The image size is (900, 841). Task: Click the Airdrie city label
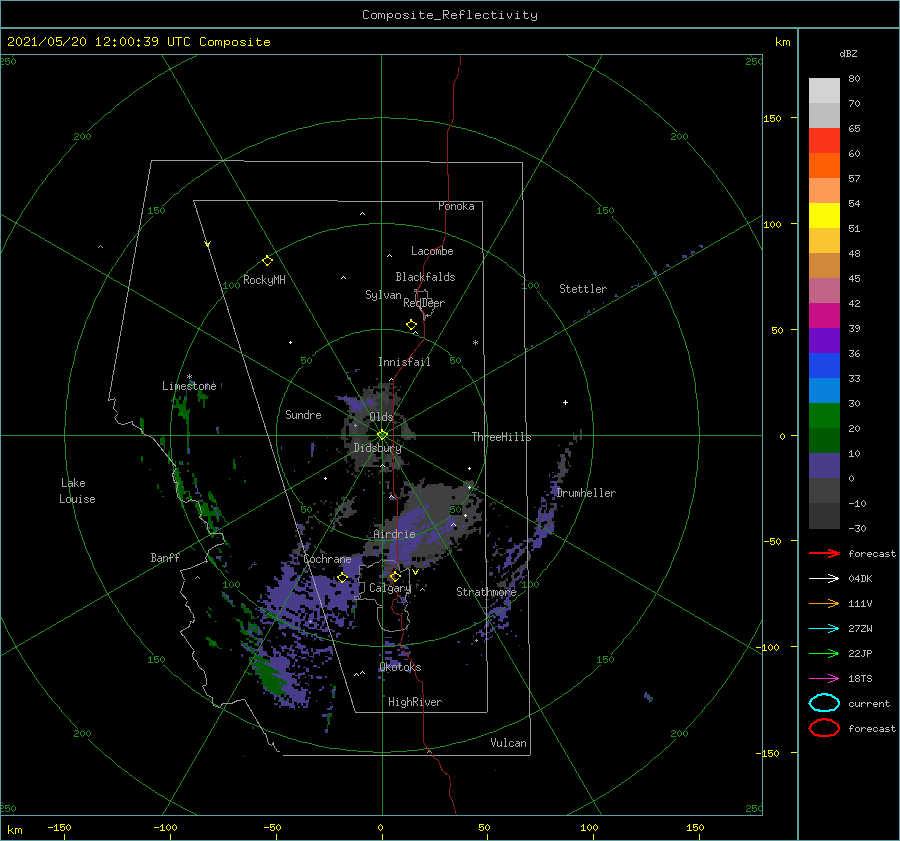pyautogui.click(x=394, y=534)
